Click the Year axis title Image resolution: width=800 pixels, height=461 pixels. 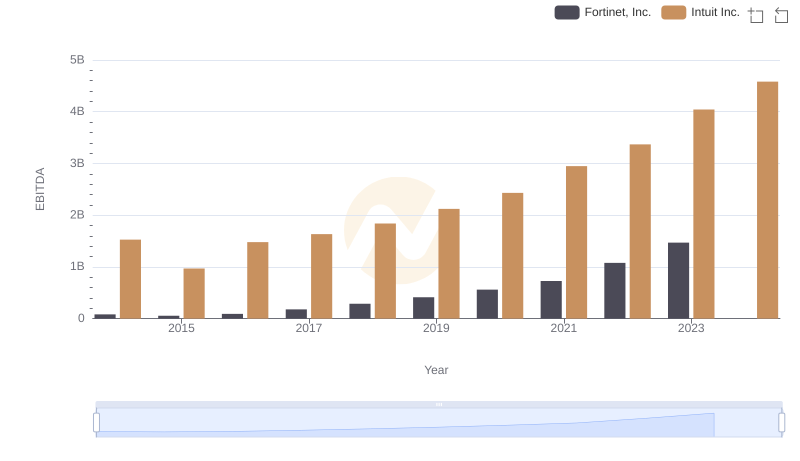tap(436, 370)
